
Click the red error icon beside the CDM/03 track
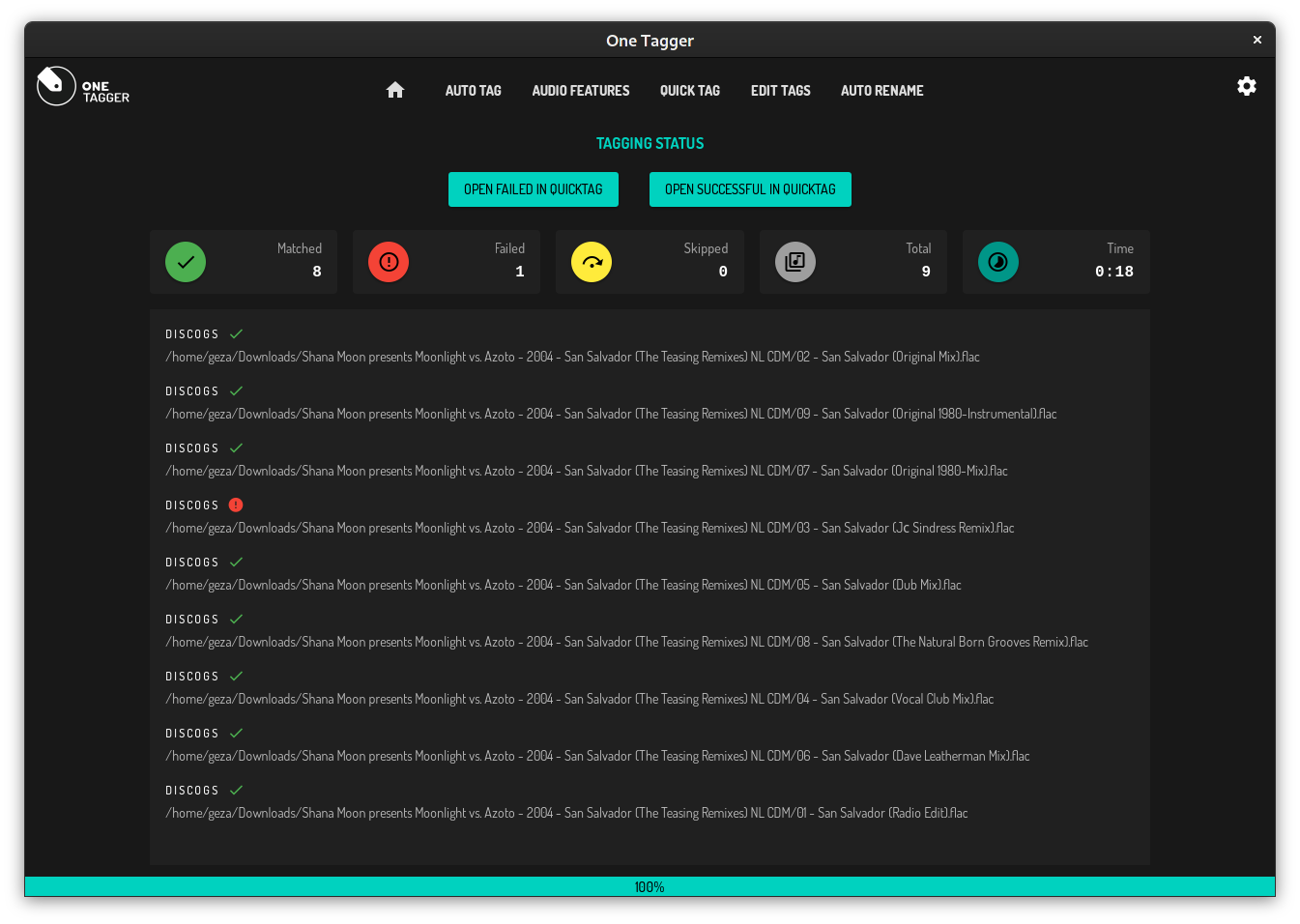pyautogui.click(x=237, y=505)
